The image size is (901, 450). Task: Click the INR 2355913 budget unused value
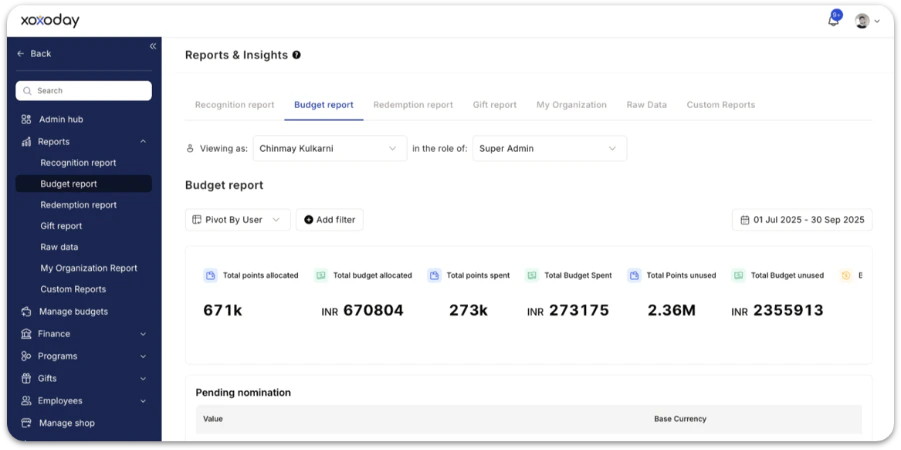click(777, 311)
